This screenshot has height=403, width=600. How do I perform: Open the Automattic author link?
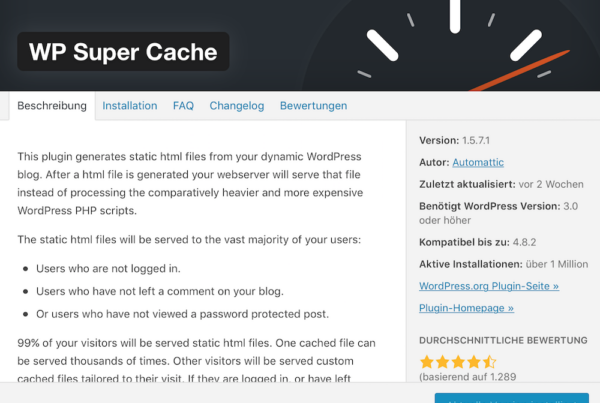pyautogui.click(x=478, y=162)
